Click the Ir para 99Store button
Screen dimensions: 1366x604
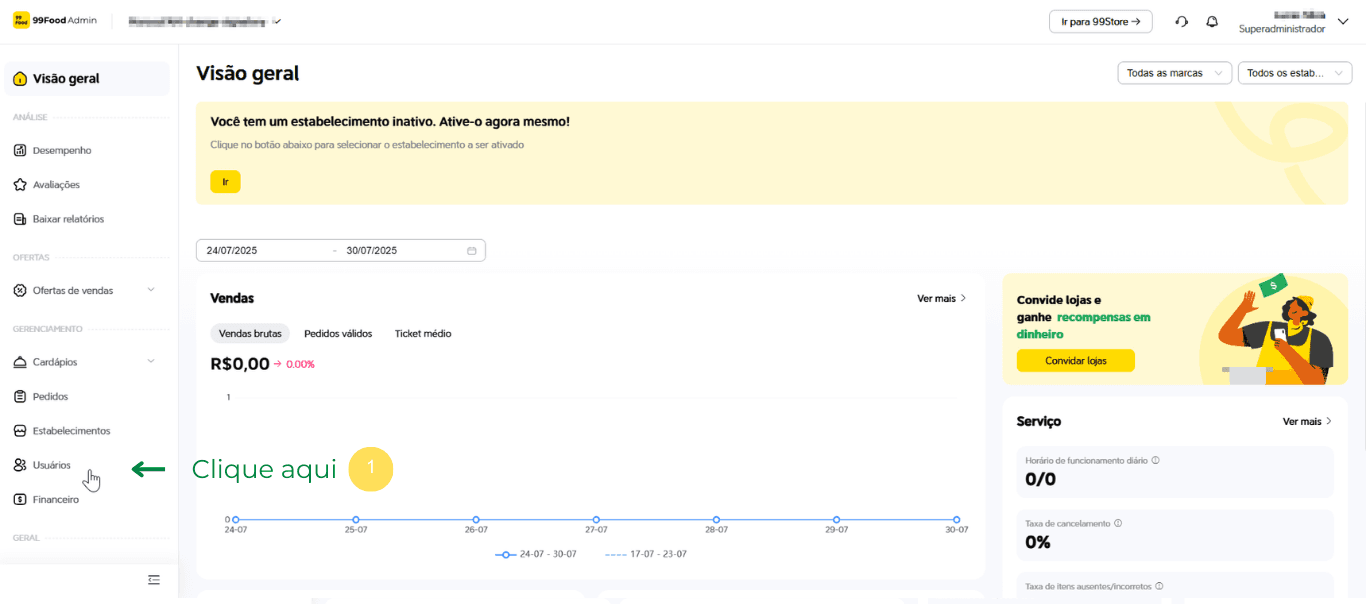point(1100,21)
